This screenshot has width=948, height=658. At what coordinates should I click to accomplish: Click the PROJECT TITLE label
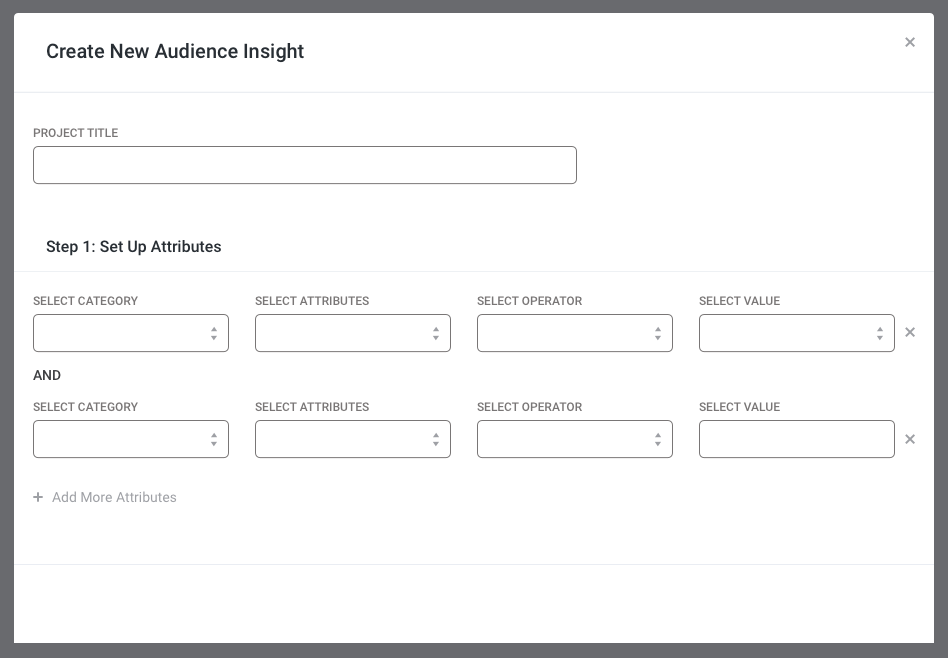tap(76, 133)
